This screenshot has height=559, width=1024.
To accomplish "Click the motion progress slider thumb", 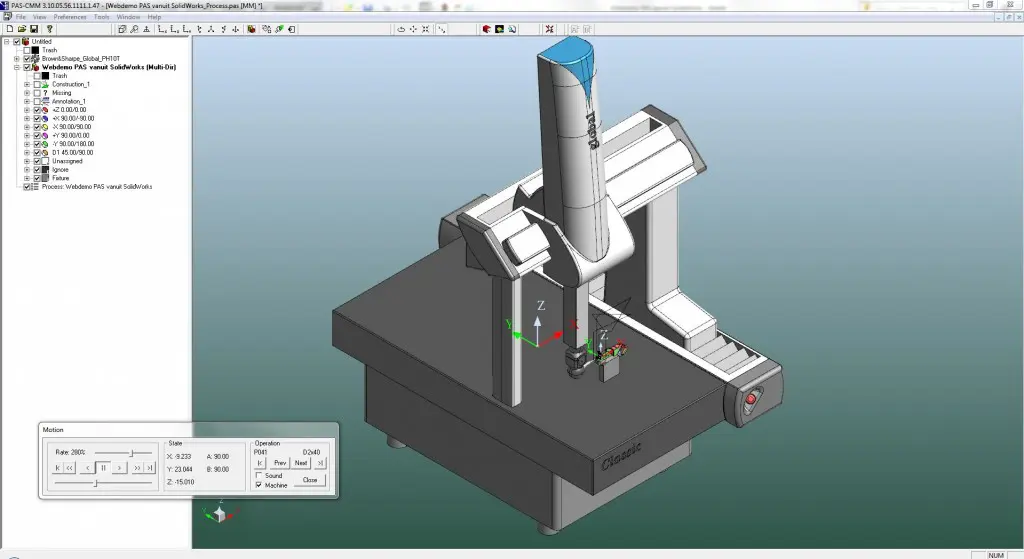I will [x=96, y=483].
